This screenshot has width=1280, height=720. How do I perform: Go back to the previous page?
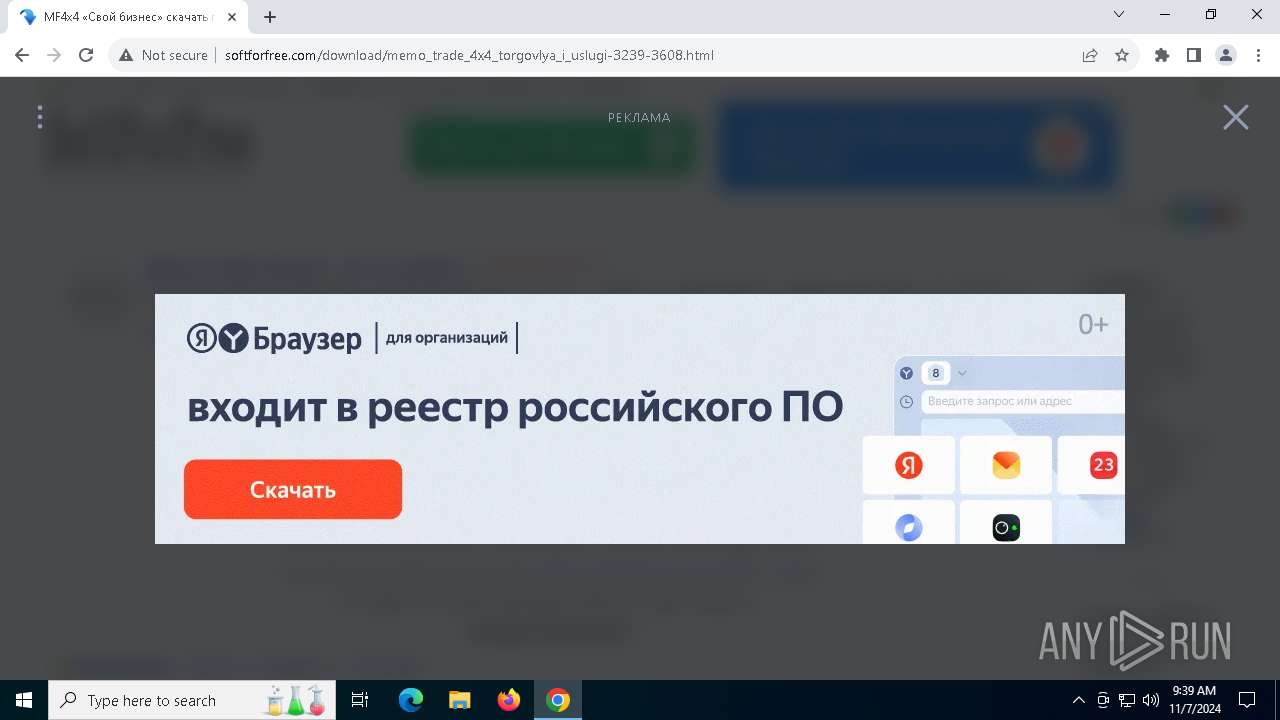22,55
